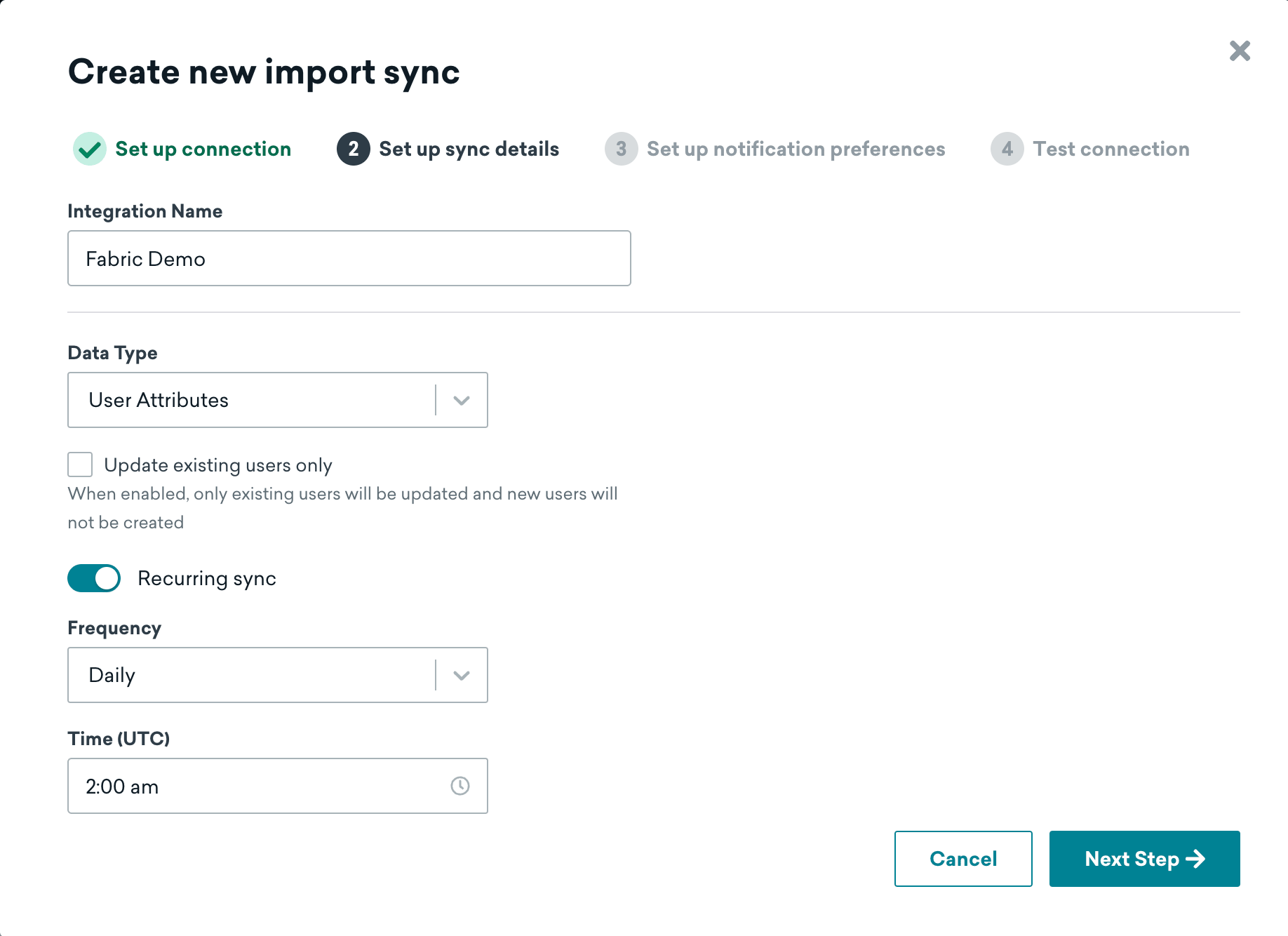Open the Time (UTC) picker field

pyautogui.click(x=277, y=786)
